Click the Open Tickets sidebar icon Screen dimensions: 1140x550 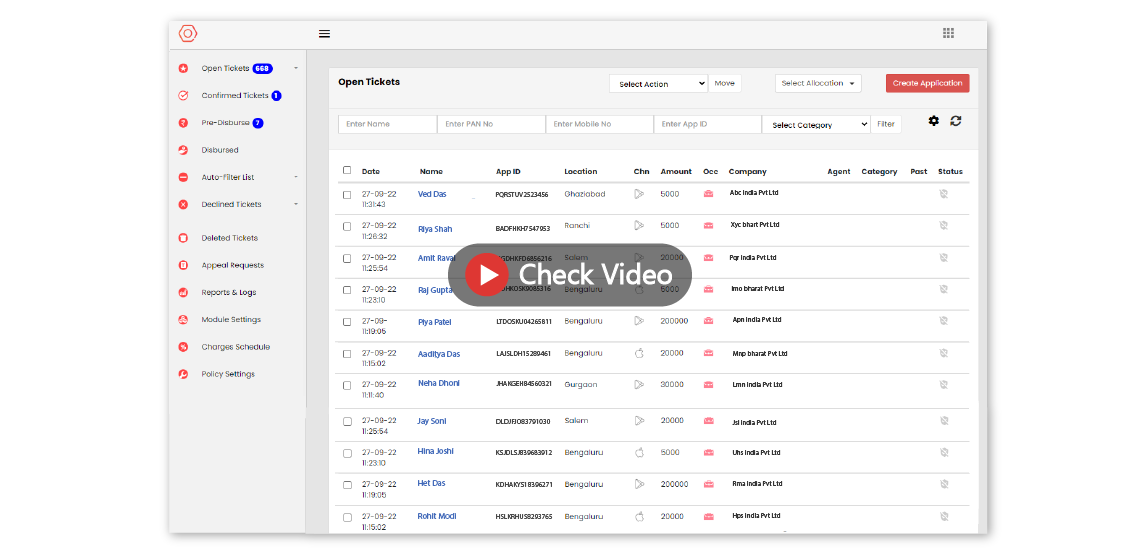183,68
